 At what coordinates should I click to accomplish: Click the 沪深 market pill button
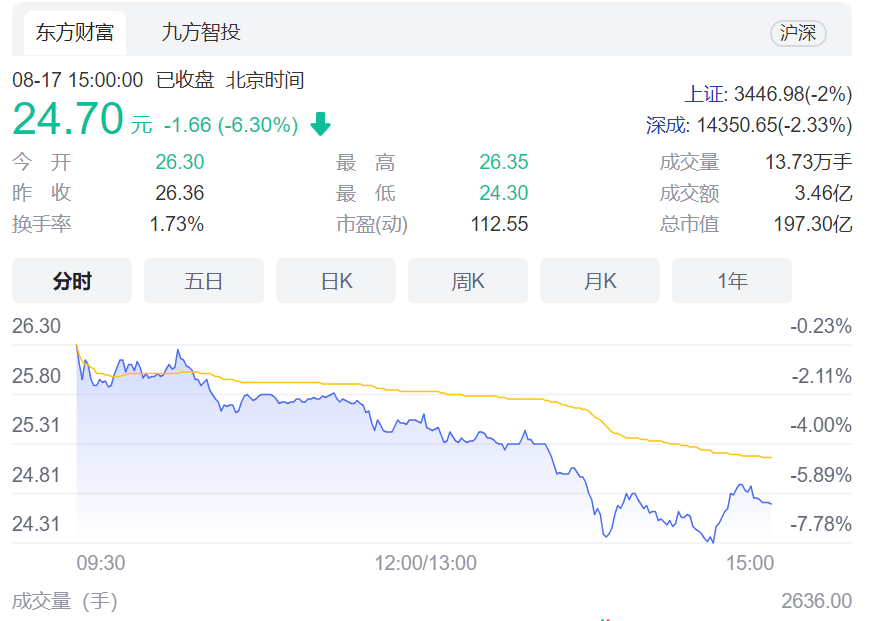click(x=798, y=33)
